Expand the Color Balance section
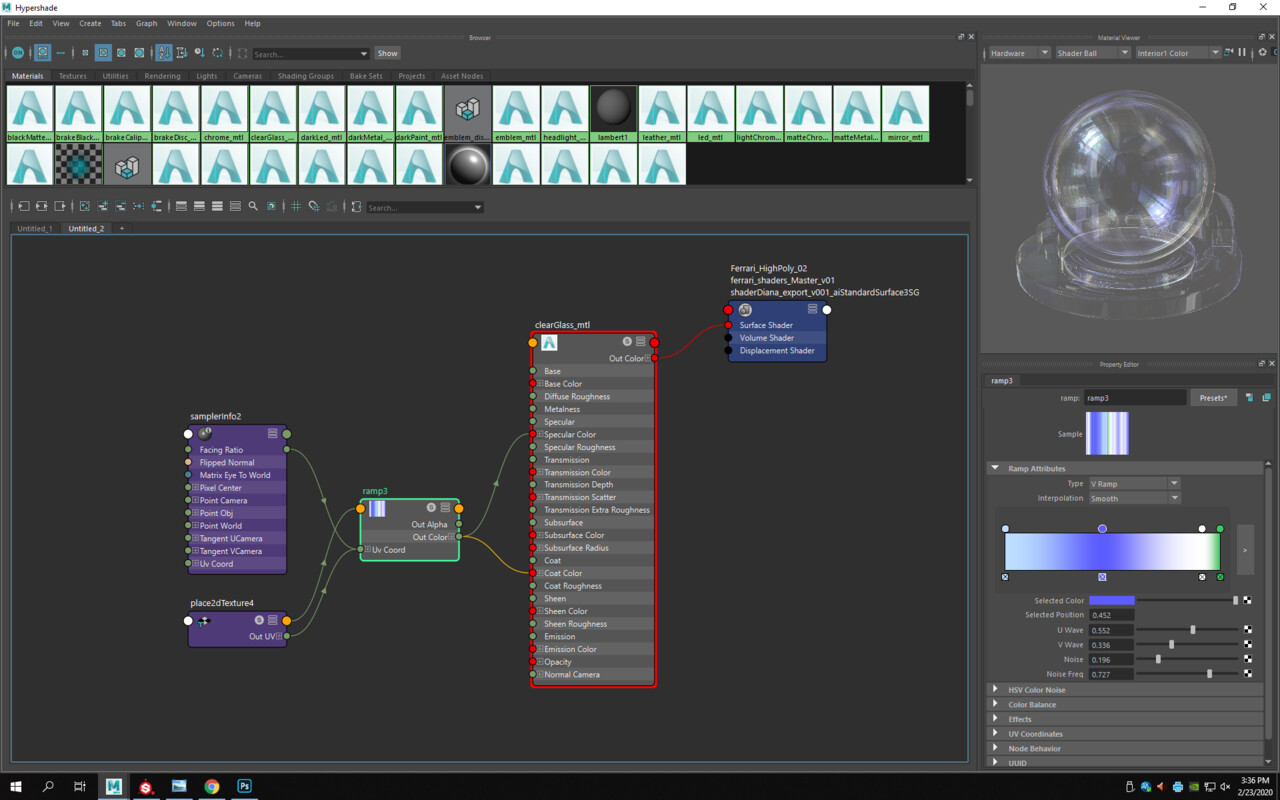 (995, 704)
